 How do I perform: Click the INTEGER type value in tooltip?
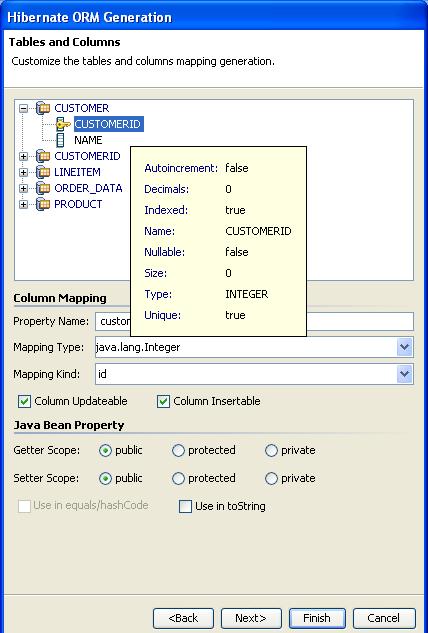246,294
